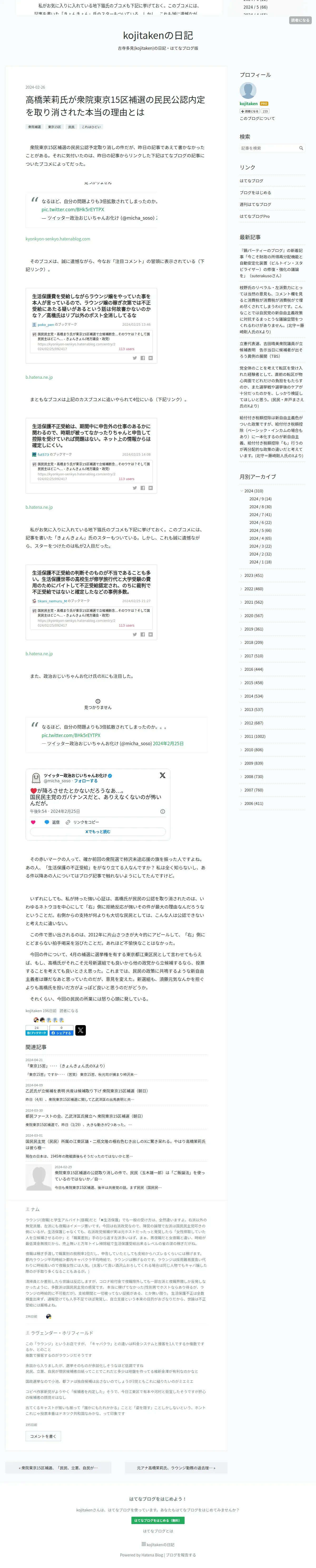Select the これはひどい category tag
The image size is (316, 1568).
tap(91, 127)
